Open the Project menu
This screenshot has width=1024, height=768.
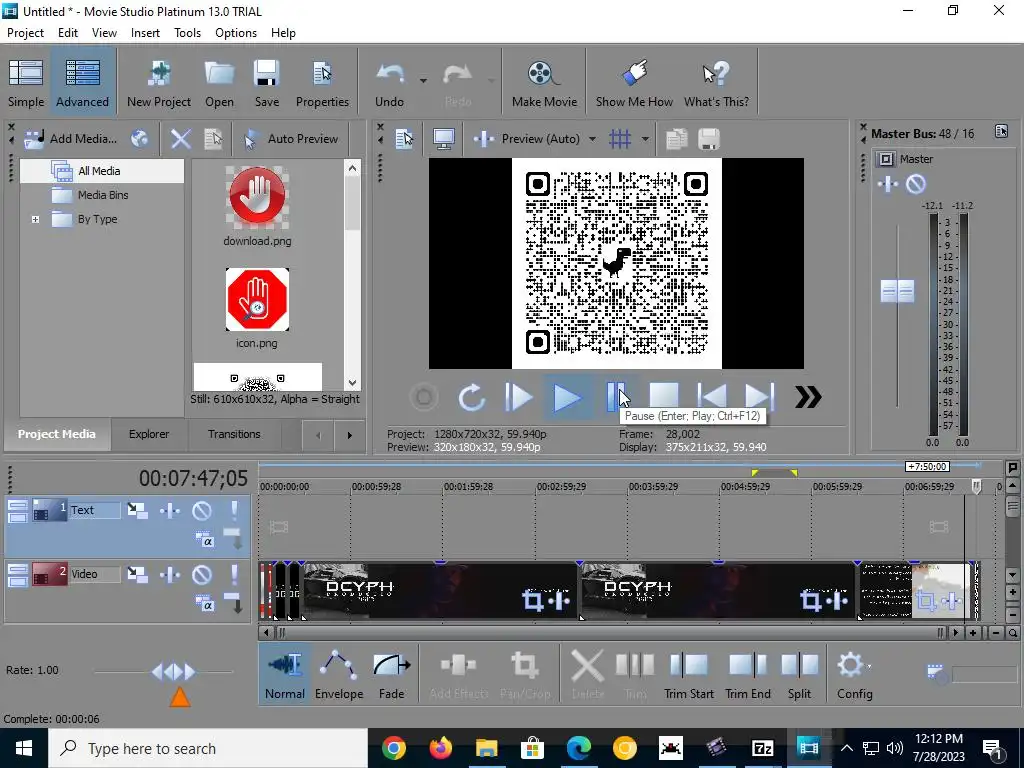pyautogui.click(x=25, y=33)
